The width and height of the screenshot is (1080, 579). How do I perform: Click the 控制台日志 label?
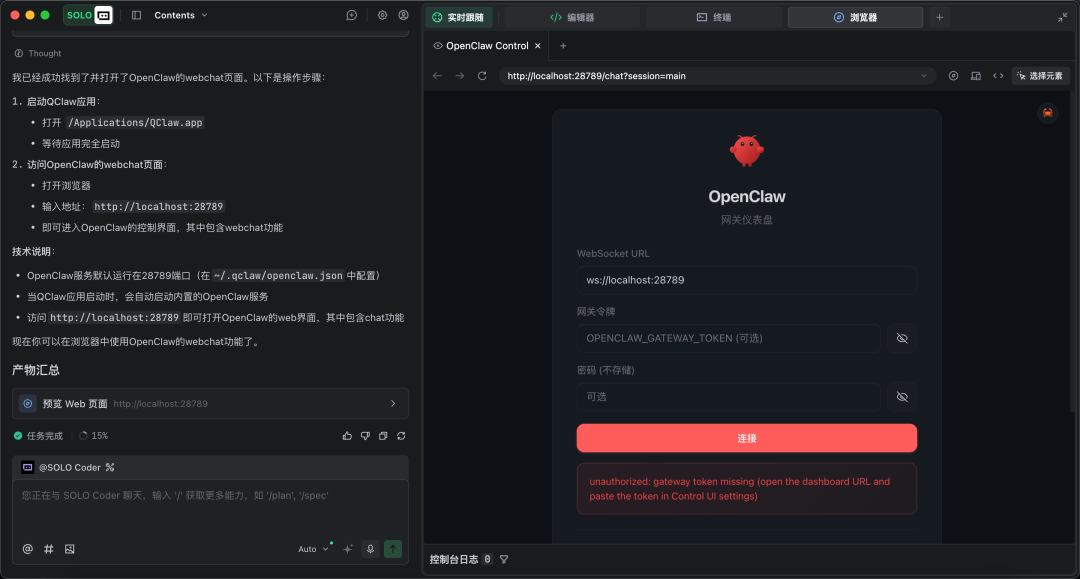454,559
